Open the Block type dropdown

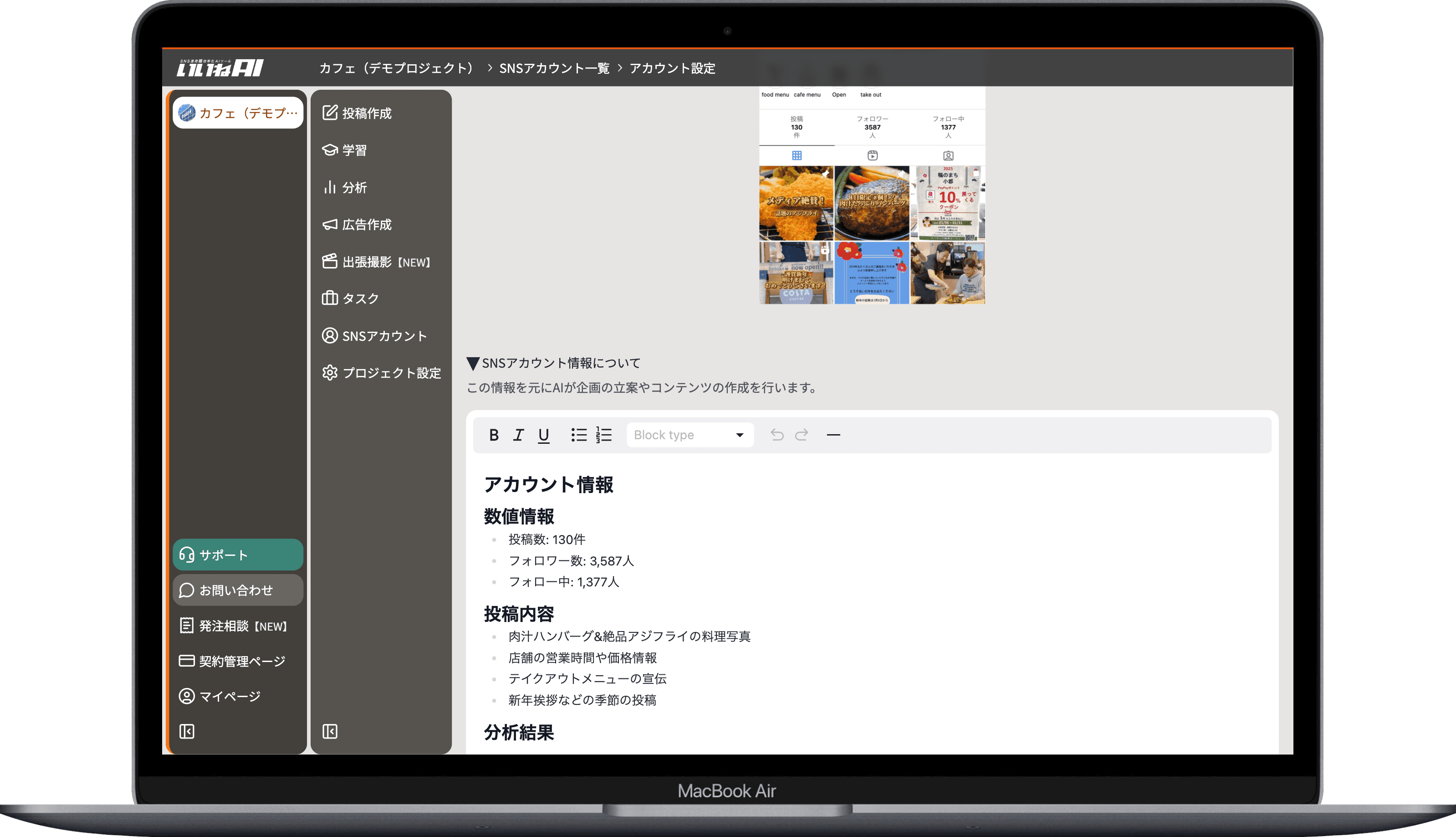click(689, 435)
